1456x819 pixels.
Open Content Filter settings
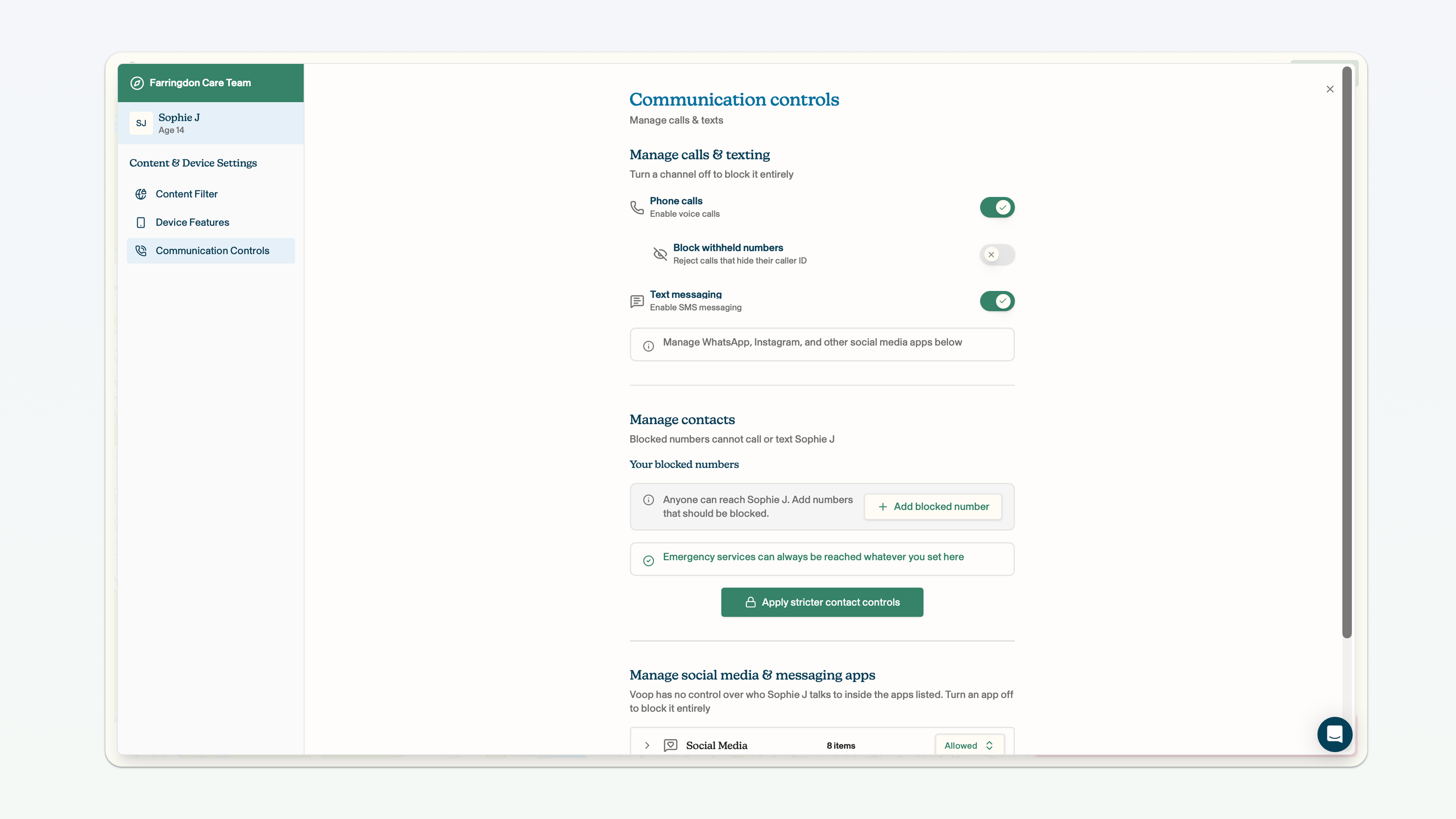pos(211,194)
